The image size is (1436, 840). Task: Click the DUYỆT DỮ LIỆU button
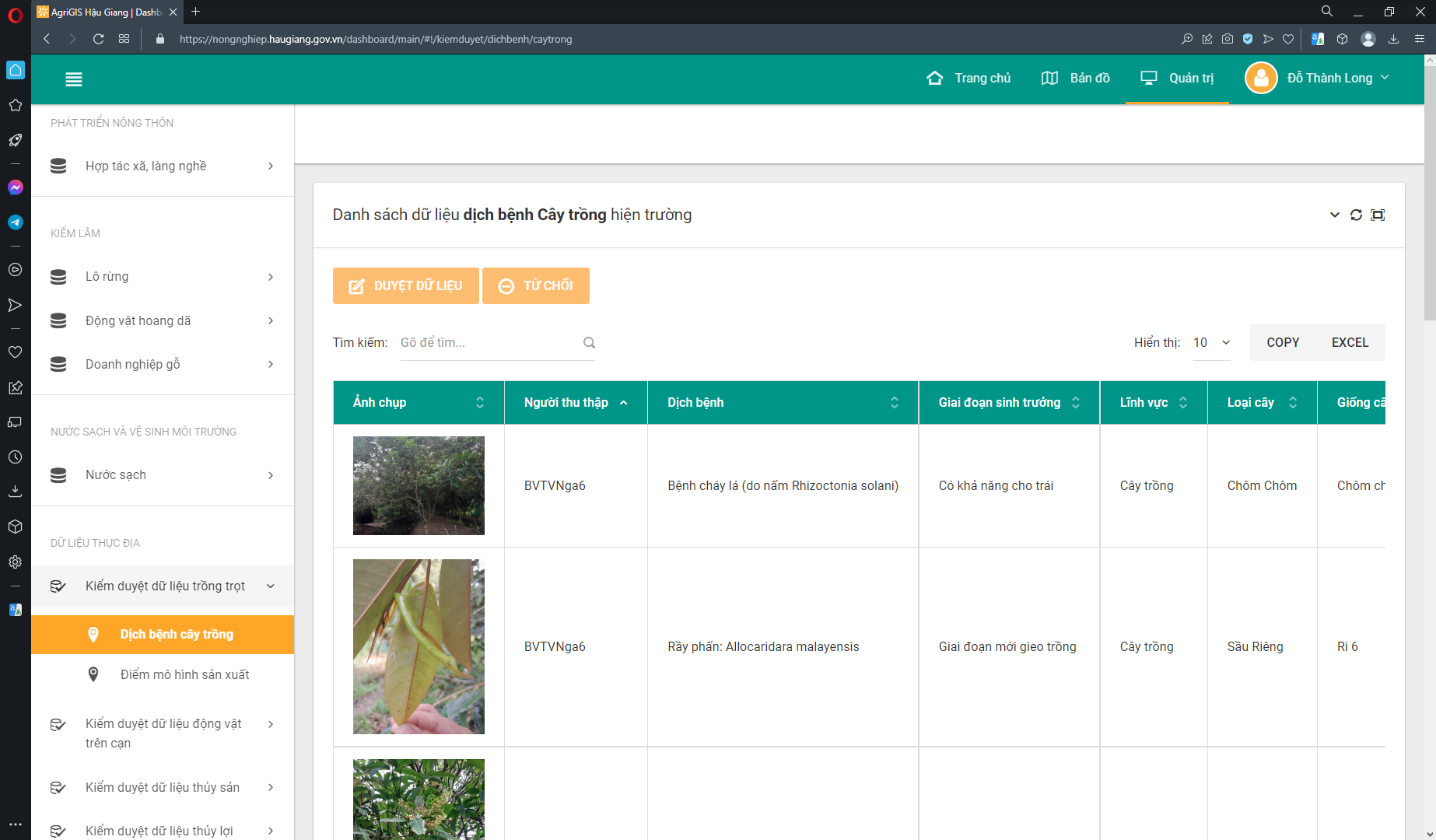point(405,286)
